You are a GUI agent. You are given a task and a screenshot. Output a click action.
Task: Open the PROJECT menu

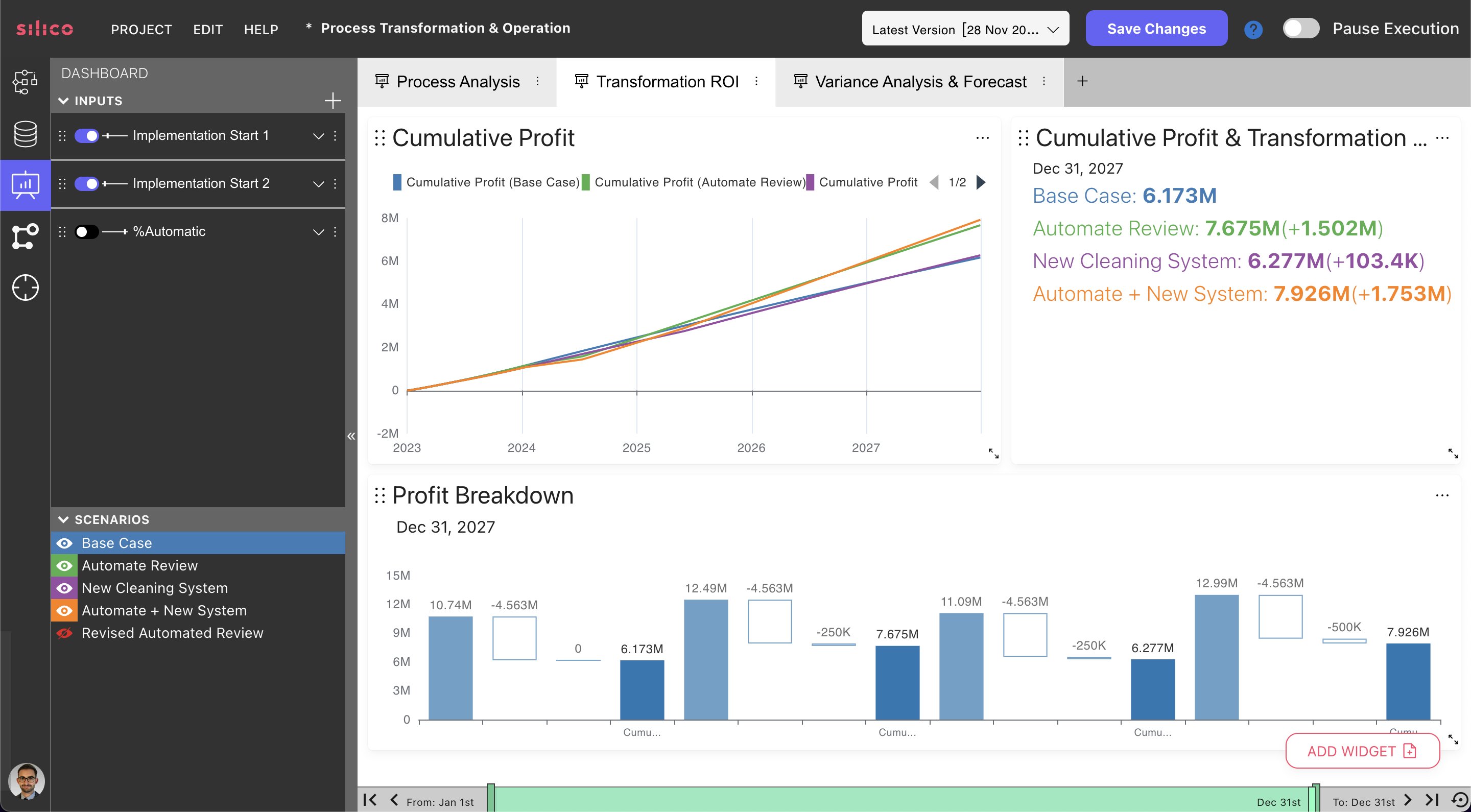[x=141, y=29]
